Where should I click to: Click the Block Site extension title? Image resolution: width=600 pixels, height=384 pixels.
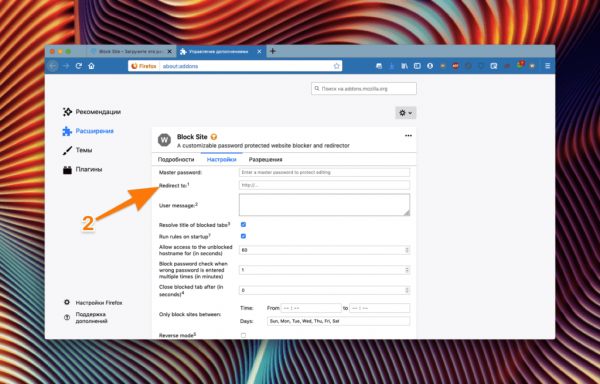pos(192,137)
